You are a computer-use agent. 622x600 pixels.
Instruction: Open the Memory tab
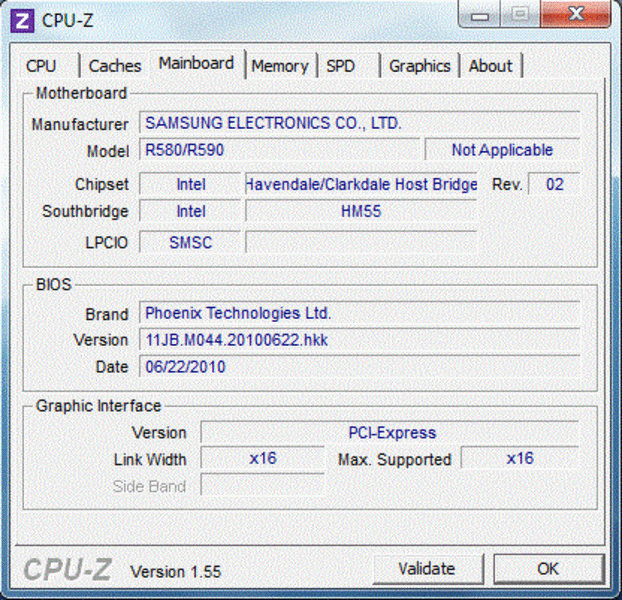point(279,66)
